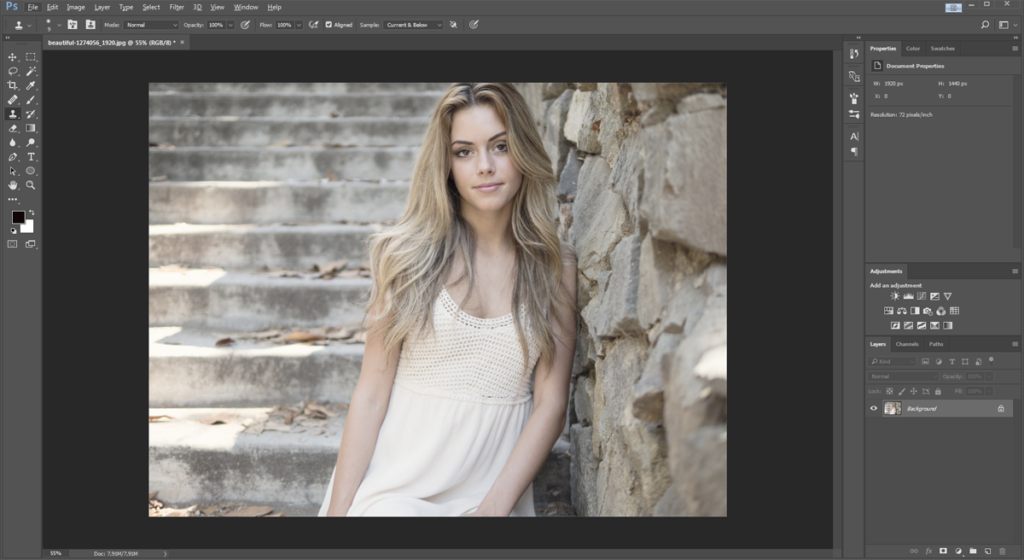Pick the Horizontal Type tool

31,157
